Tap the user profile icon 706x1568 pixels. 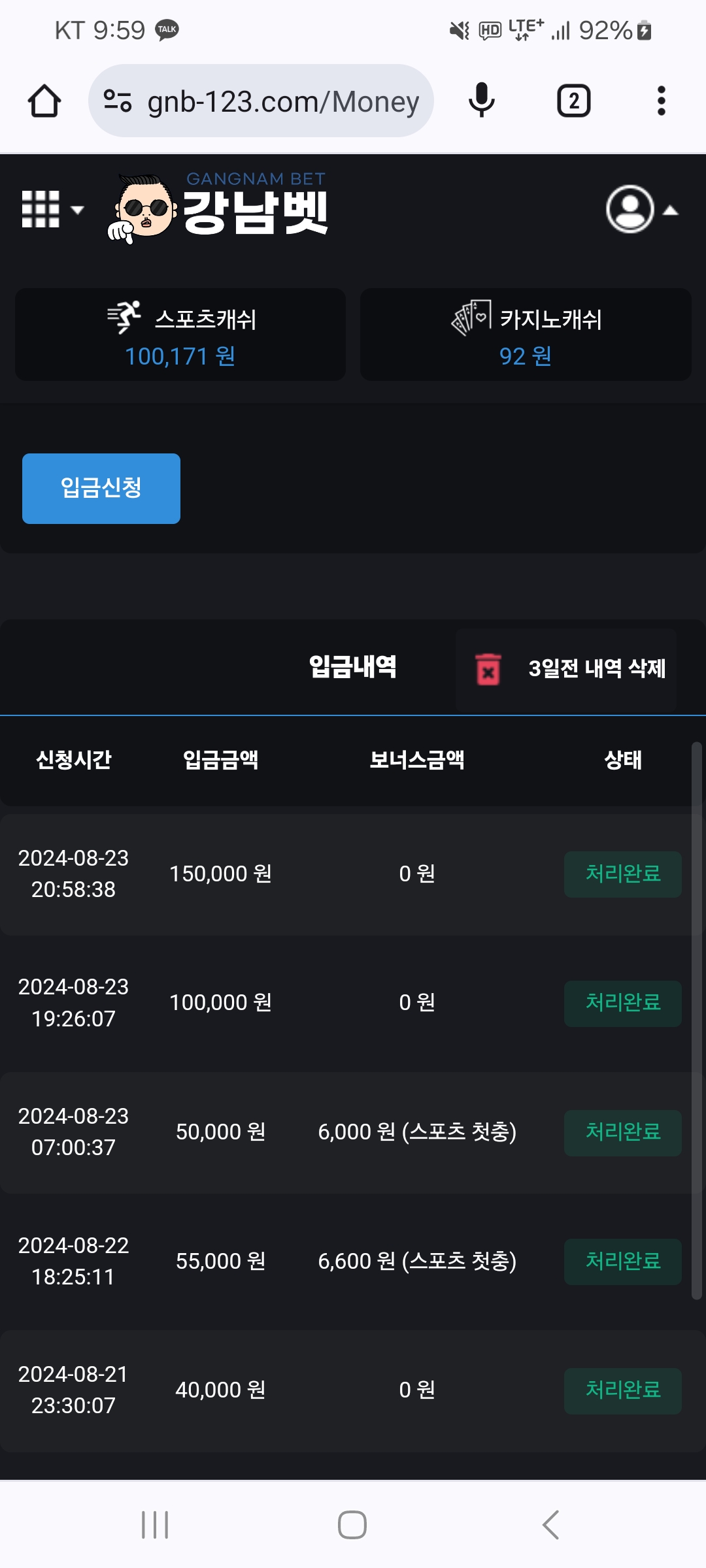(630, 210)
